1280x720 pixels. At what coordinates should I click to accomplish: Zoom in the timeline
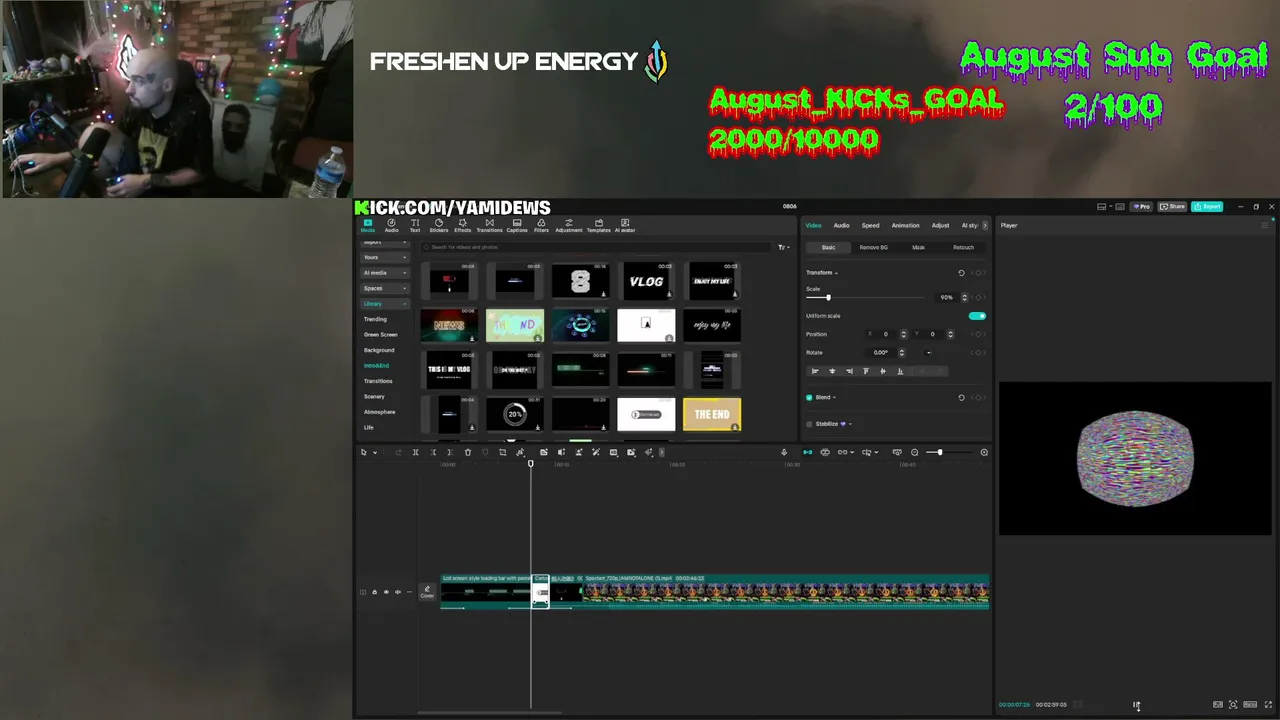[x=984, y=453]
